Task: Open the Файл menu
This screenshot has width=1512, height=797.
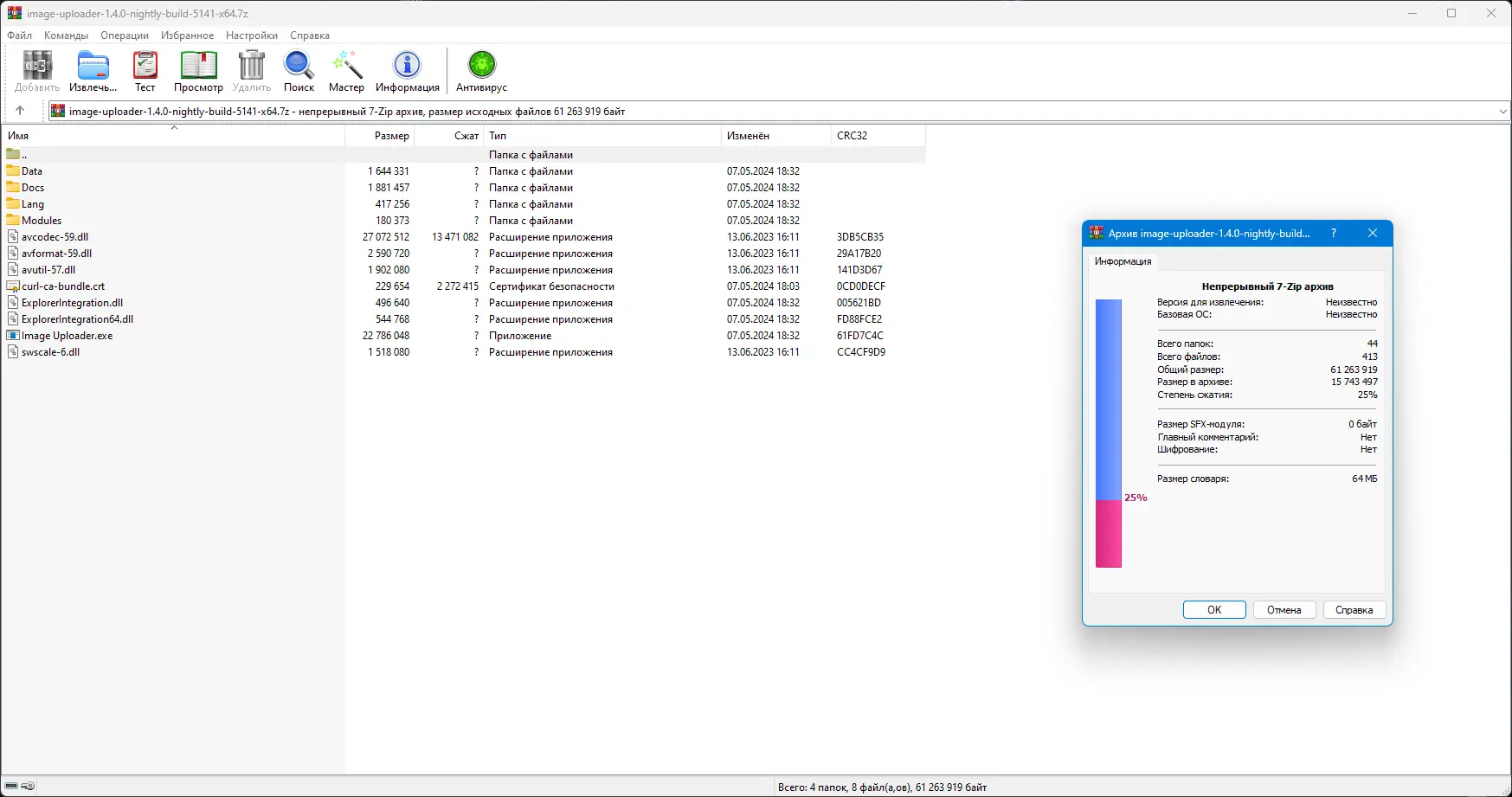Action: click(x=20, y=35)
